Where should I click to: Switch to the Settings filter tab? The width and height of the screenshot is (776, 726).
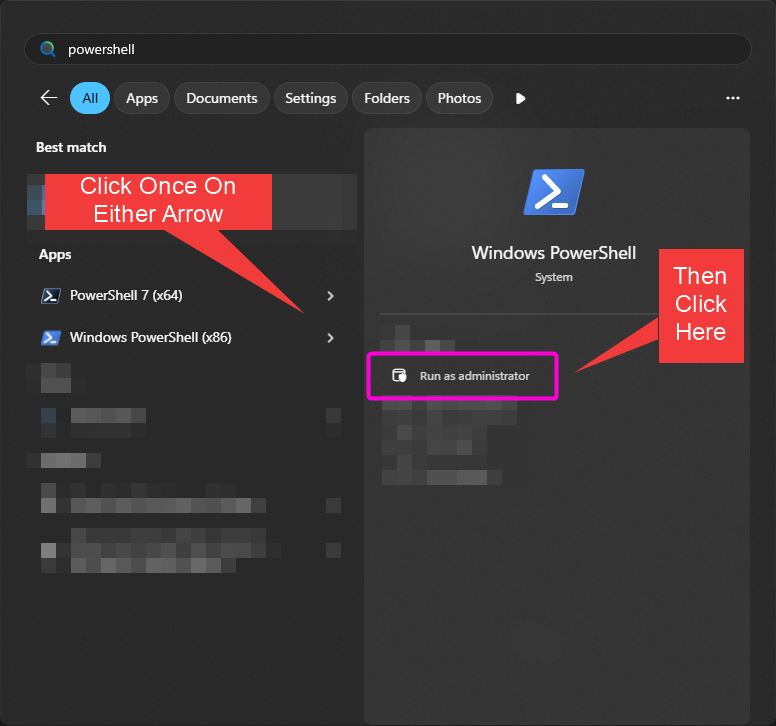310,98
